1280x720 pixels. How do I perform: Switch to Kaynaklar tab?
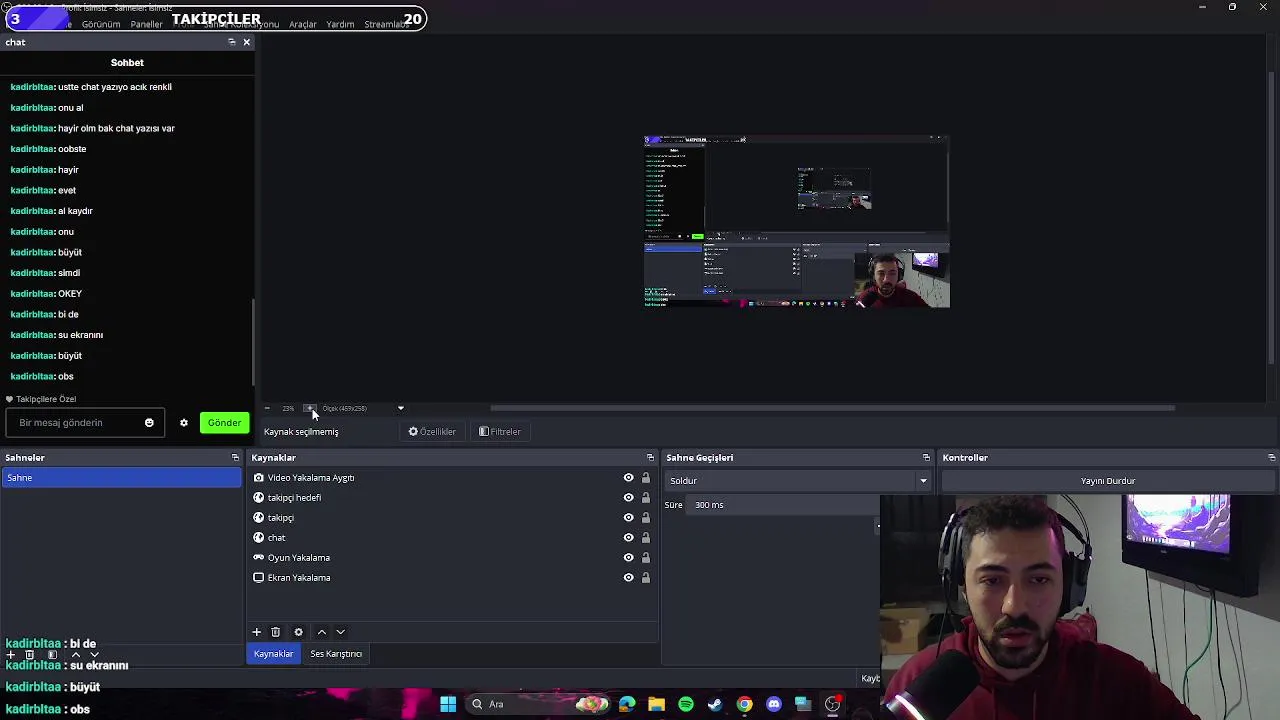pos(273,654)
